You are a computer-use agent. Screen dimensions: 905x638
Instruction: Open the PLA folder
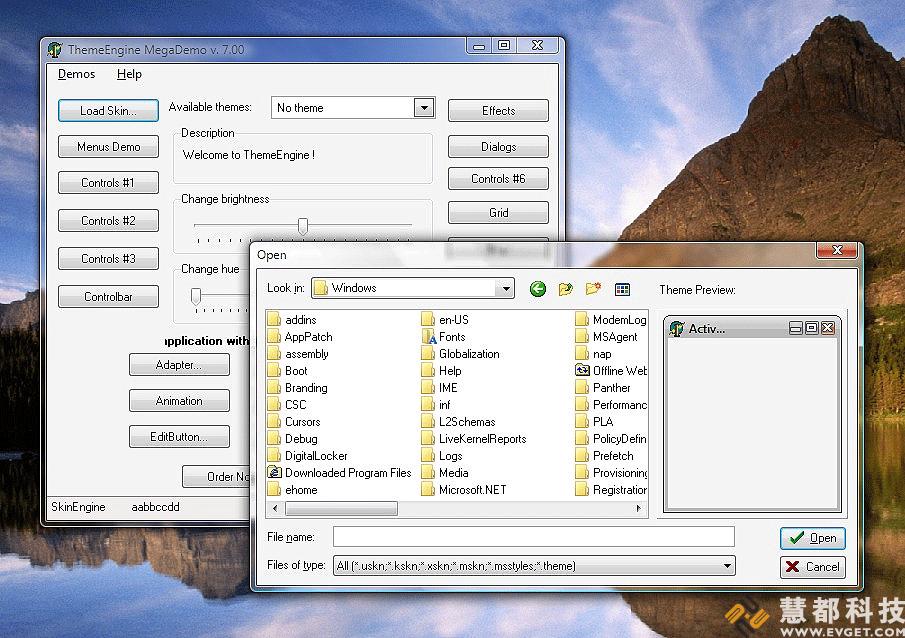[595, 422]
